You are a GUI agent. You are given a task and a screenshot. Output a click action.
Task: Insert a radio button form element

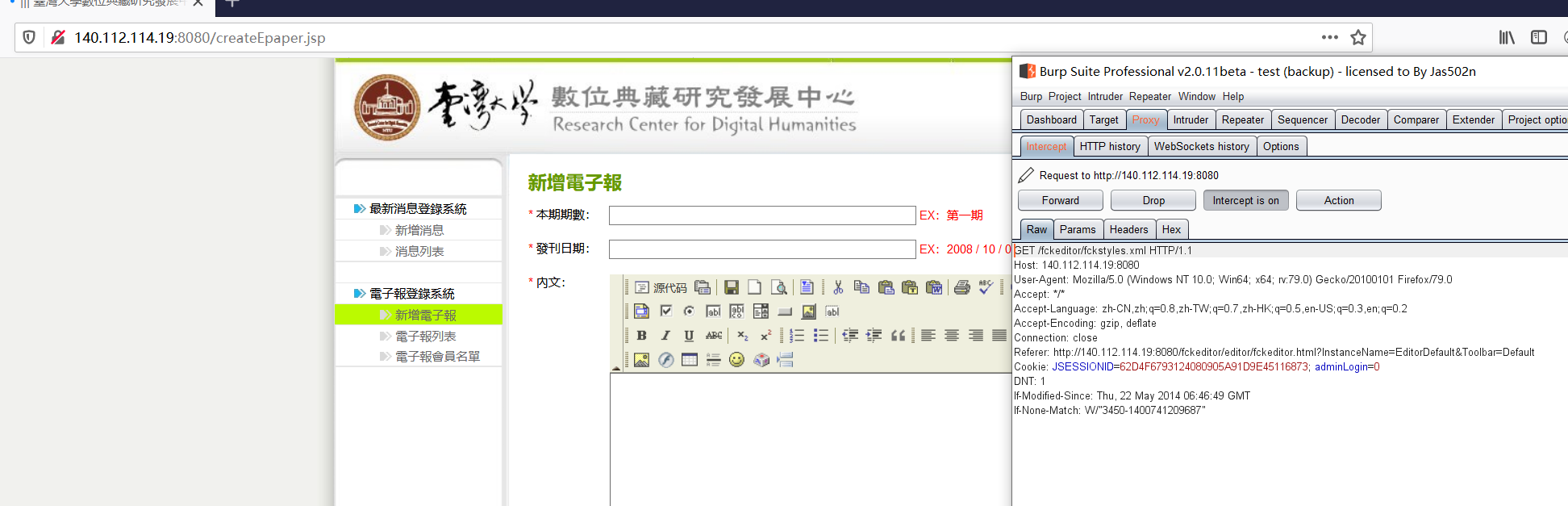point(689,312)
